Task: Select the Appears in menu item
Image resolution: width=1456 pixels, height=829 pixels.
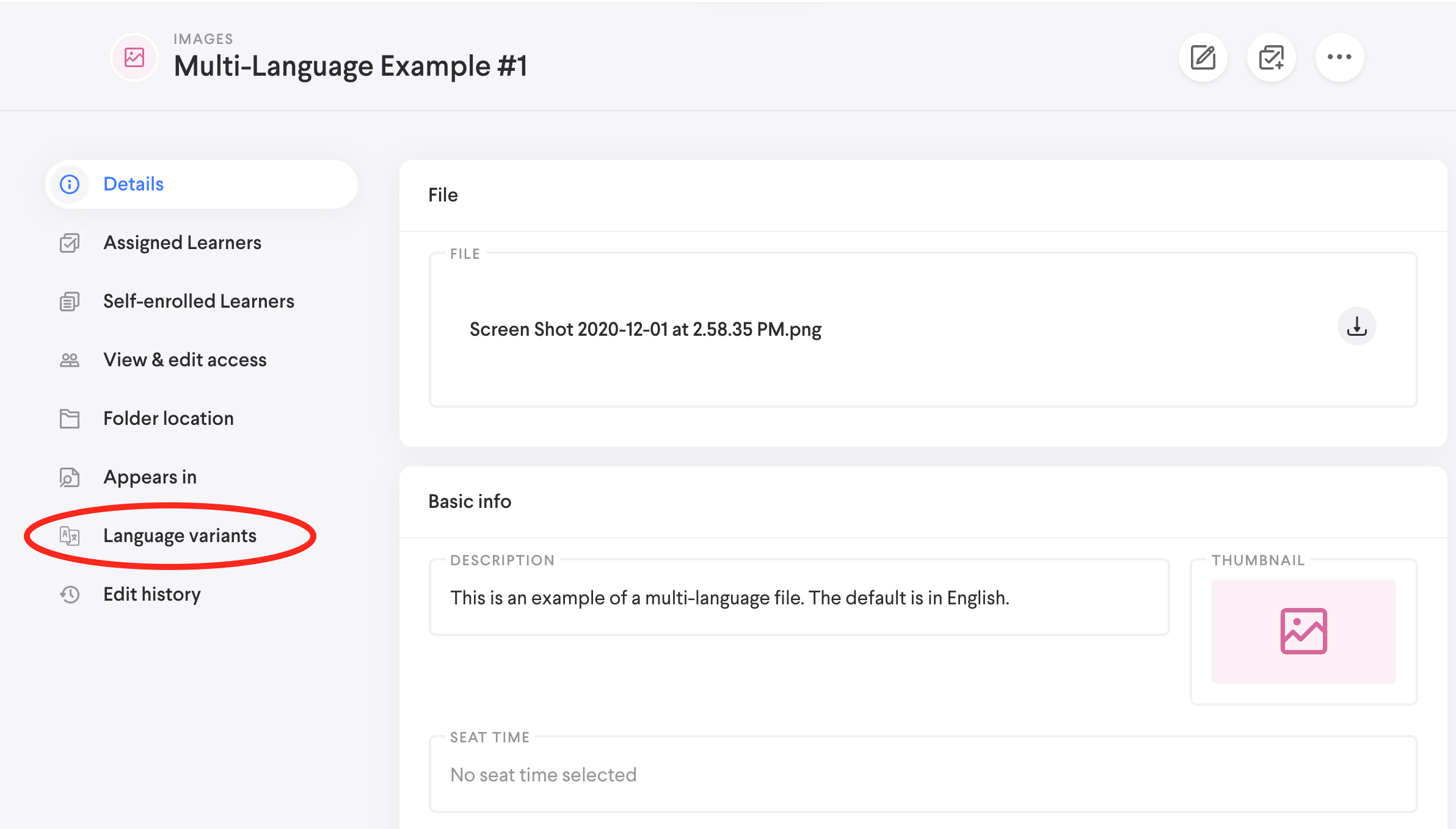Action: pyautogui.click(x=150, y=477)
